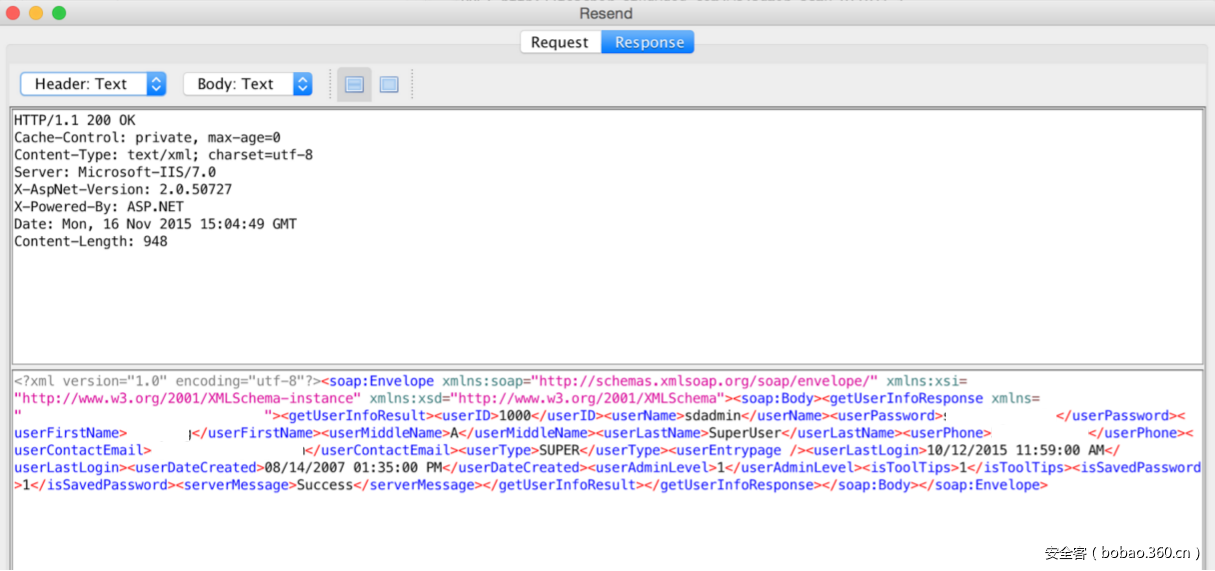Image resolution: width=1215 pixels, height=571 pixels.
Task: Select the Response tab
Action: click(x=649, y=42)
